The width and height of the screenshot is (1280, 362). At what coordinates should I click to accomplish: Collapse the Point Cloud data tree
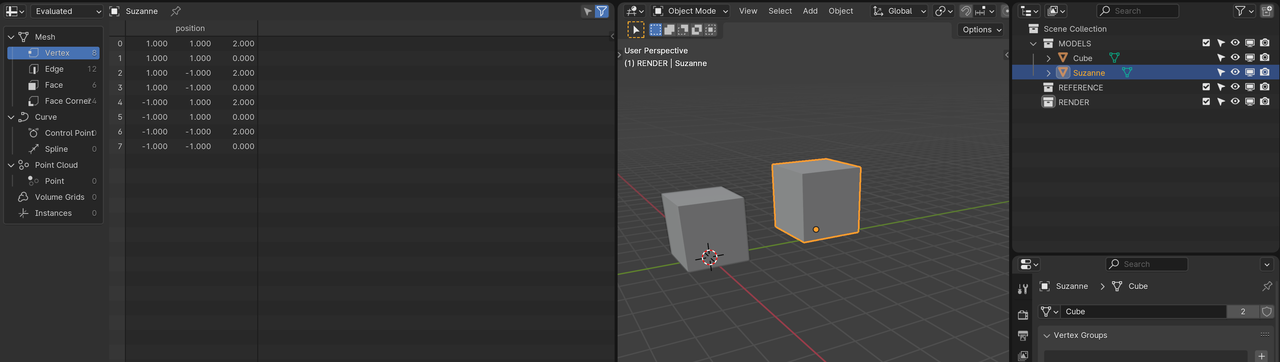tap(12, 165)
